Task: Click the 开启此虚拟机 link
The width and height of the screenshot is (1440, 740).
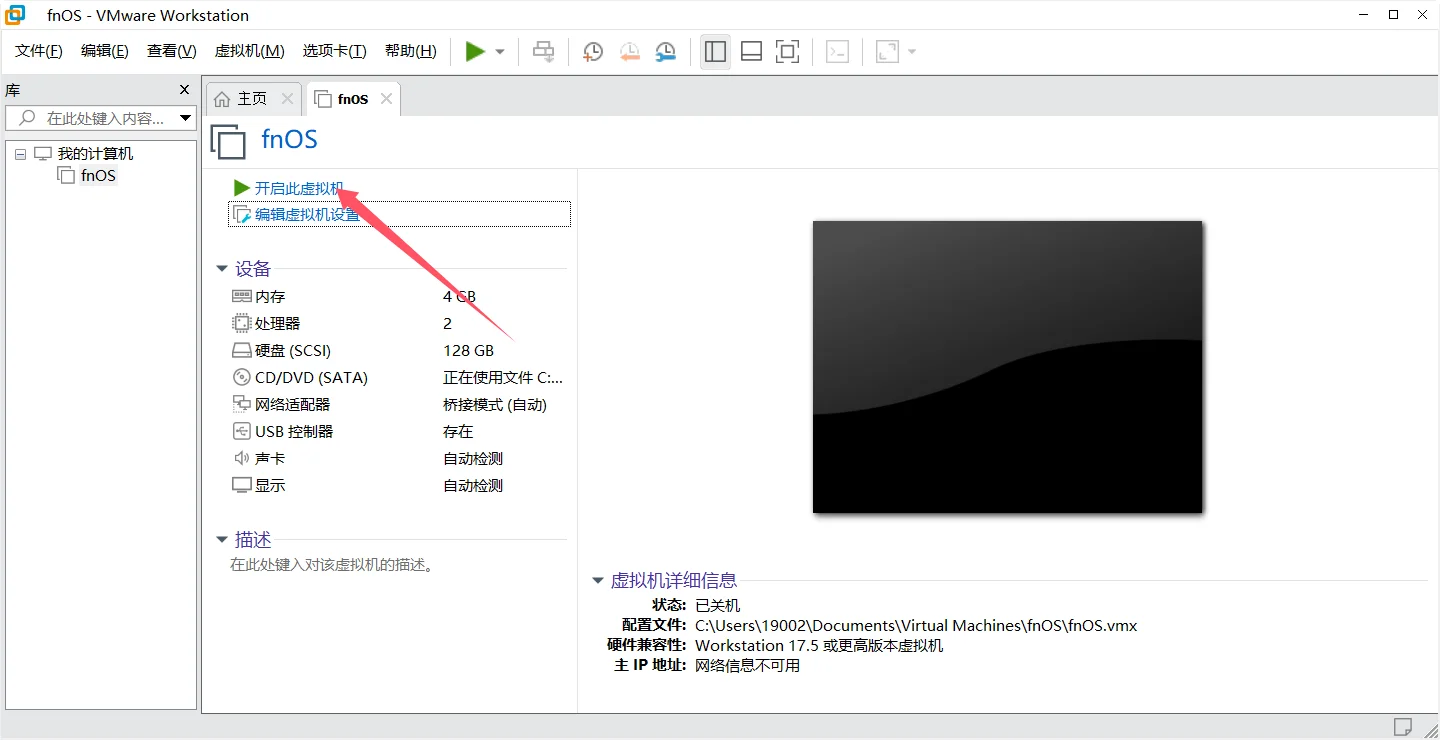Action: coord(299,188)
